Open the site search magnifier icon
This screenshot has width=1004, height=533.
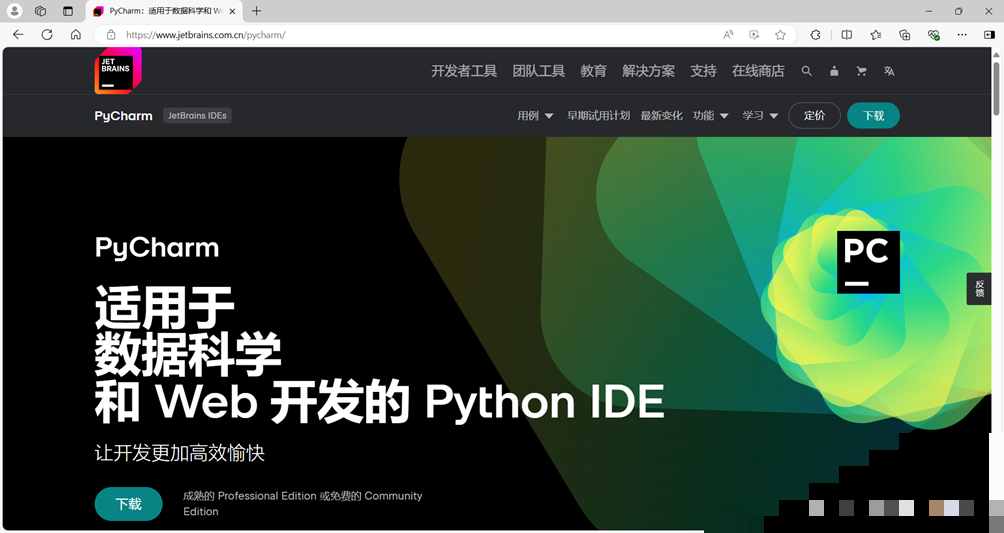[806, 71]
